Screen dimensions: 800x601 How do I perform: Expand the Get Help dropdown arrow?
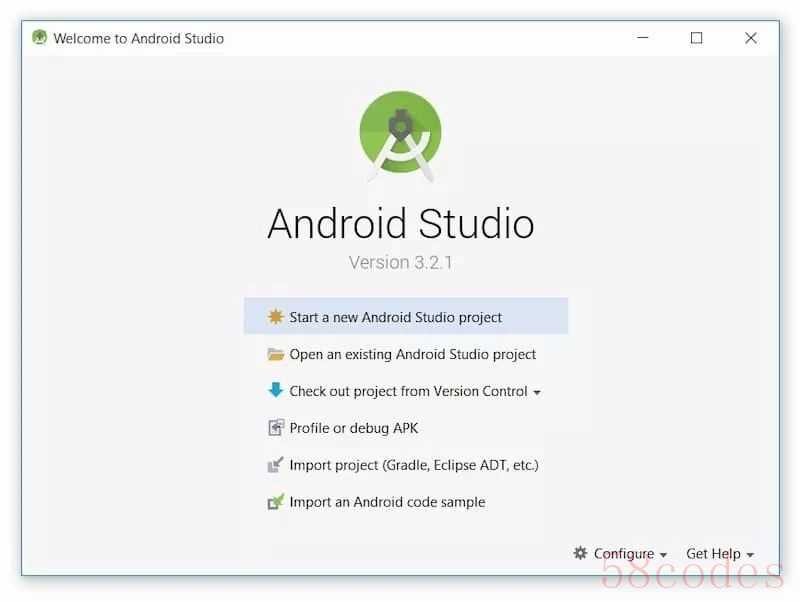[x=750, y=555]
